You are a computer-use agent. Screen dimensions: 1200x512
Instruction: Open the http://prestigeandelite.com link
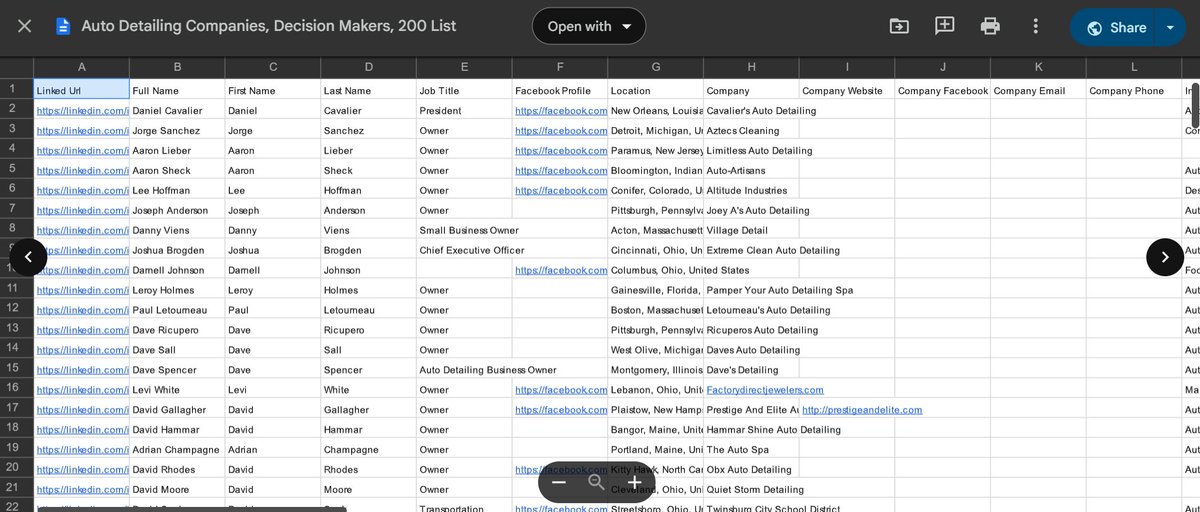[862, 410]
